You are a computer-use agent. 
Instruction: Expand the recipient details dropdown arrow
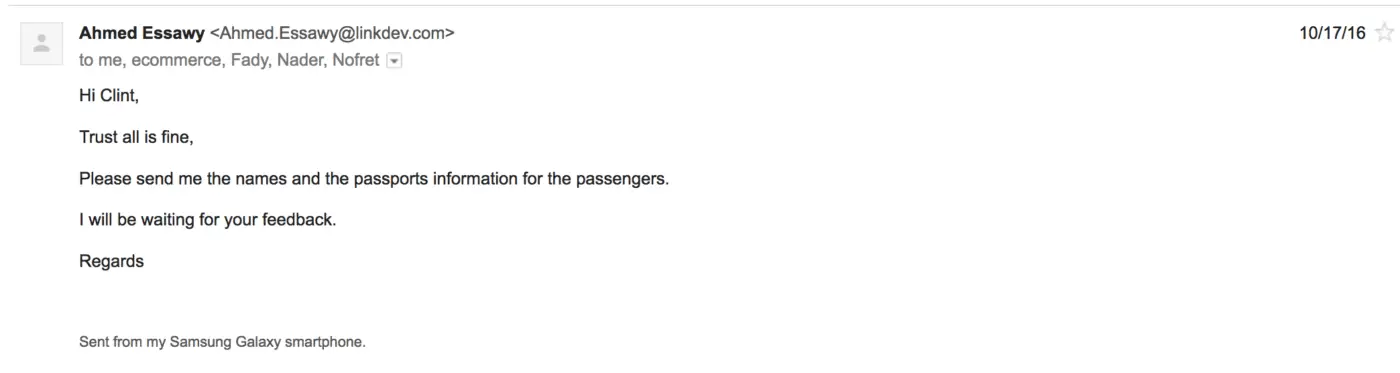pos(393,61)
